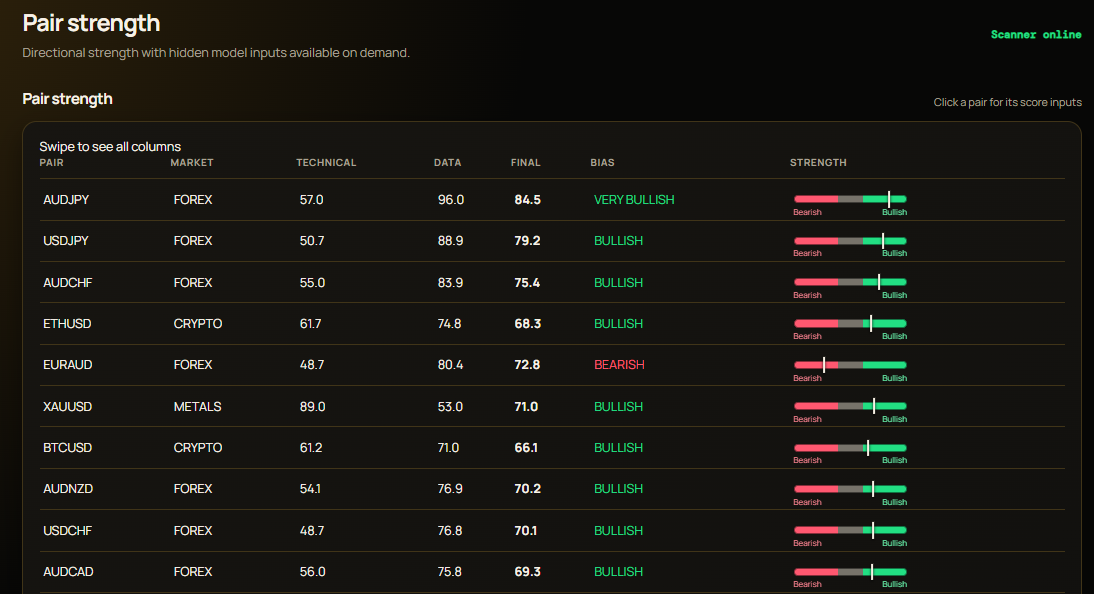
Task: Sort by the STRENGTH column header
Action: coord(818,163)
